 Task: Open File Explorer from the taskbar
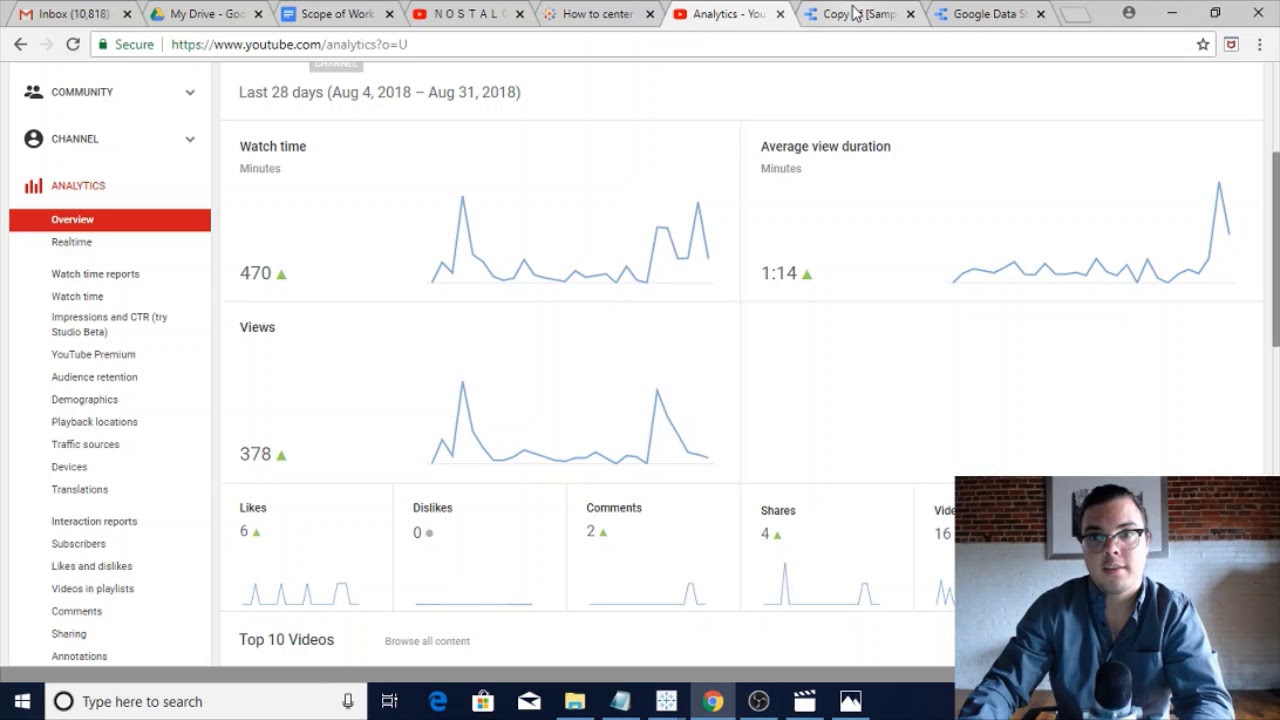[575, 701]
